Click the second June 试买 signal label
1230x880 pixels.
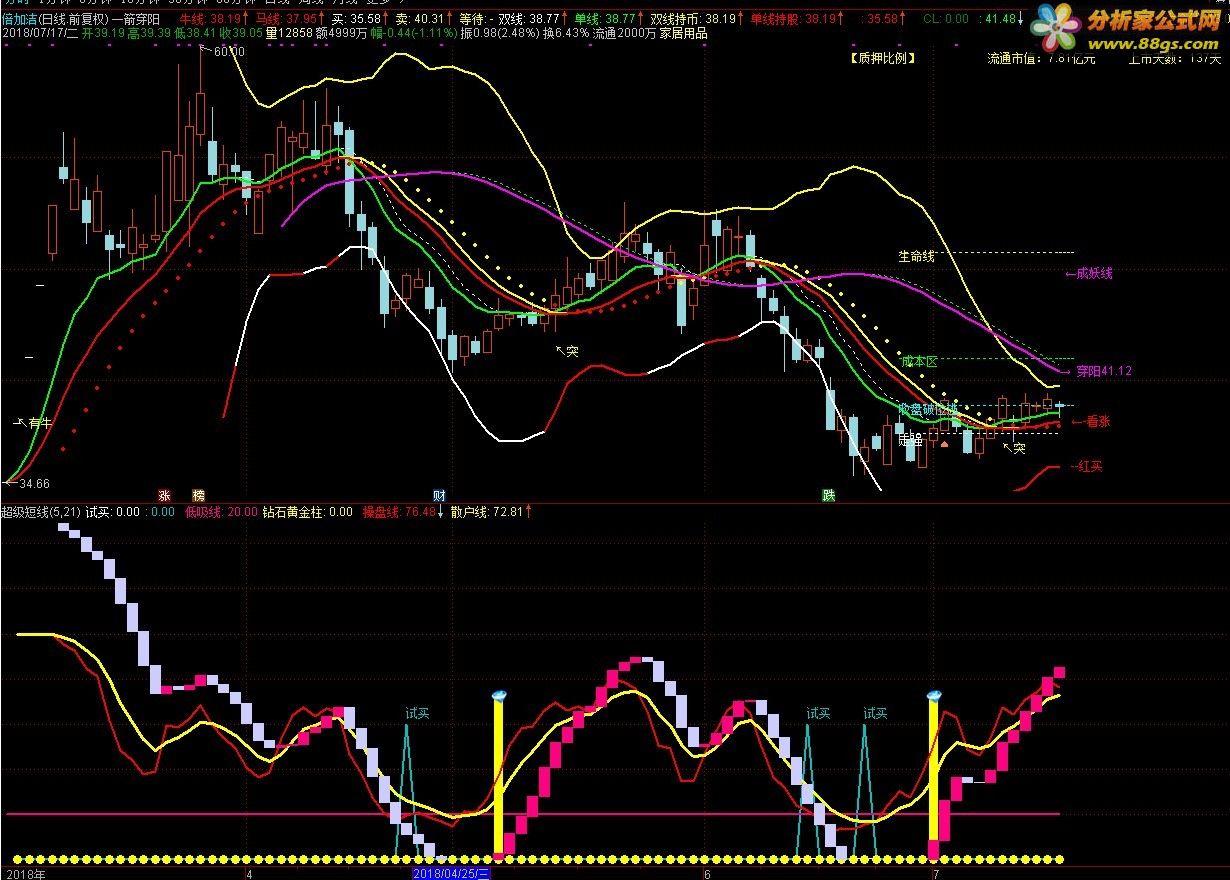click(x=875, y=713)
